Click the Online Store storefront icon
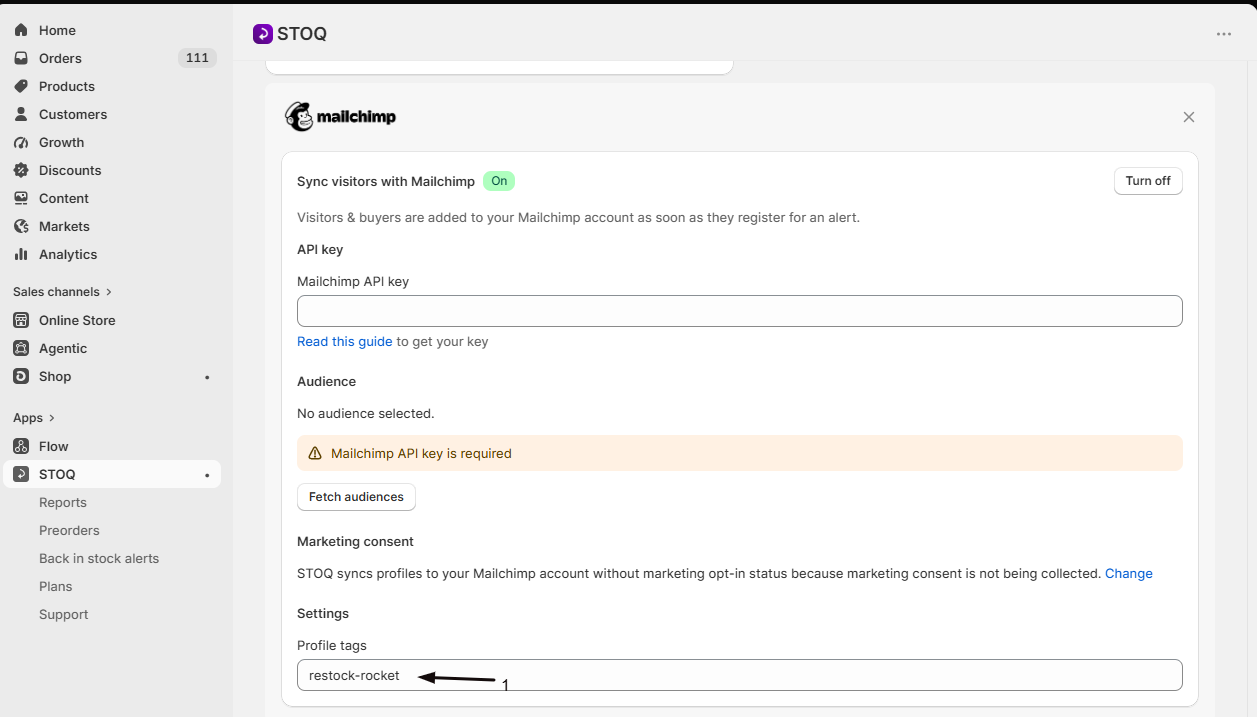The image size is (1257, 717). click(x=21, y=320)
